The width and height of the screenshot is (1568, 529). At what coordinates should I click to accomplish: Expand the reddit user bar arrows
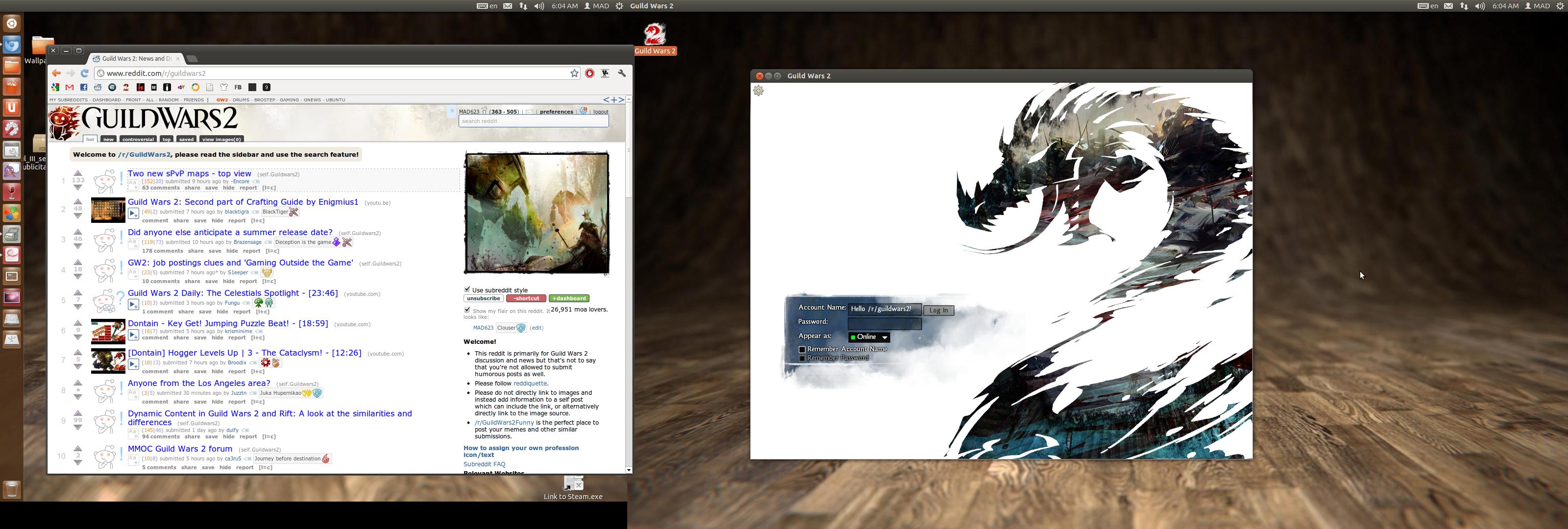click(452, 111)
